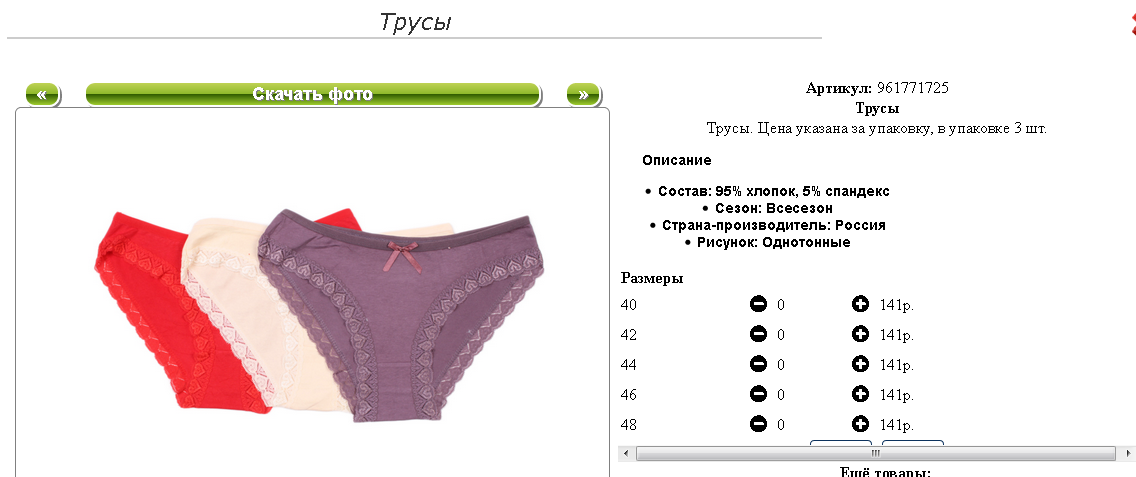The height and width of the screenshot is (477, 1136).
Task: Go to the next photo with » button
Action: (583, 94)
